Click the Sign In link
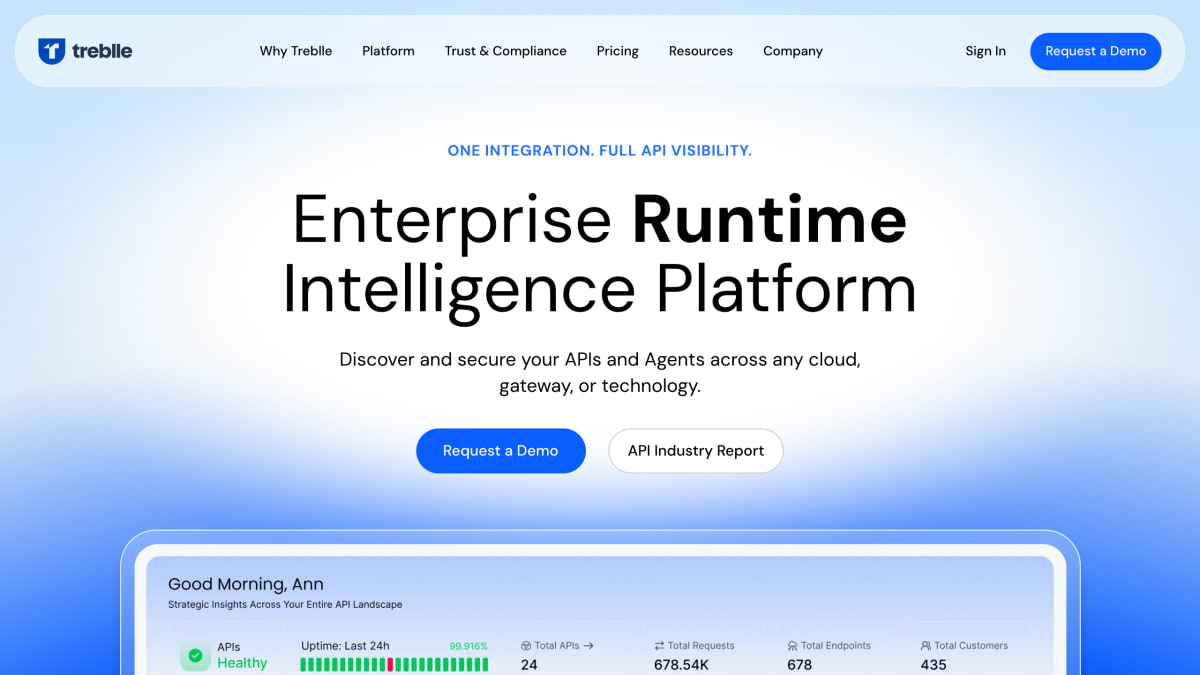The image size is (1200, 675). pos(986,51)
